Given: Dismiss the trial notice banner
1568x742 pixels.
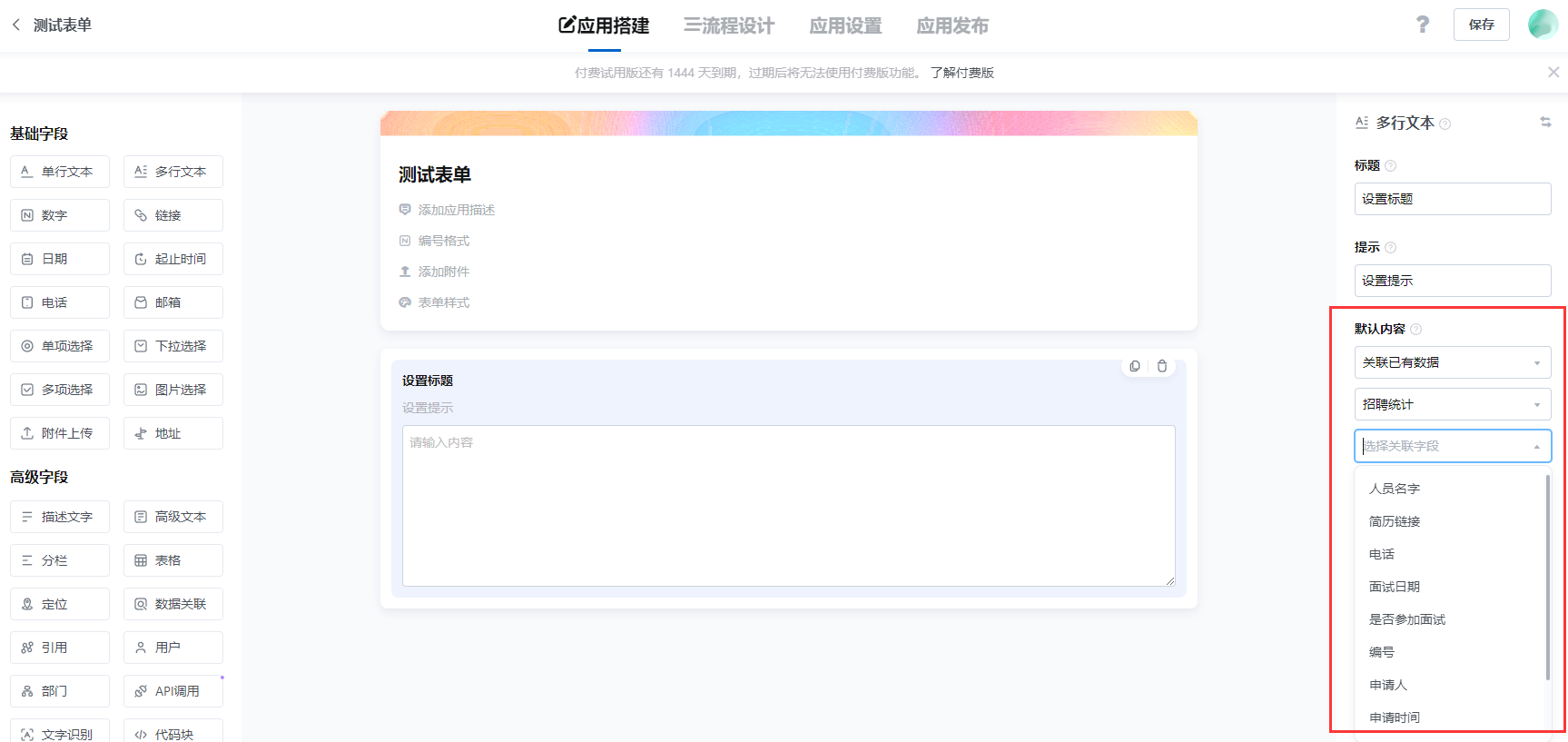Looking at the screenshot, I should coord(1553,72).
